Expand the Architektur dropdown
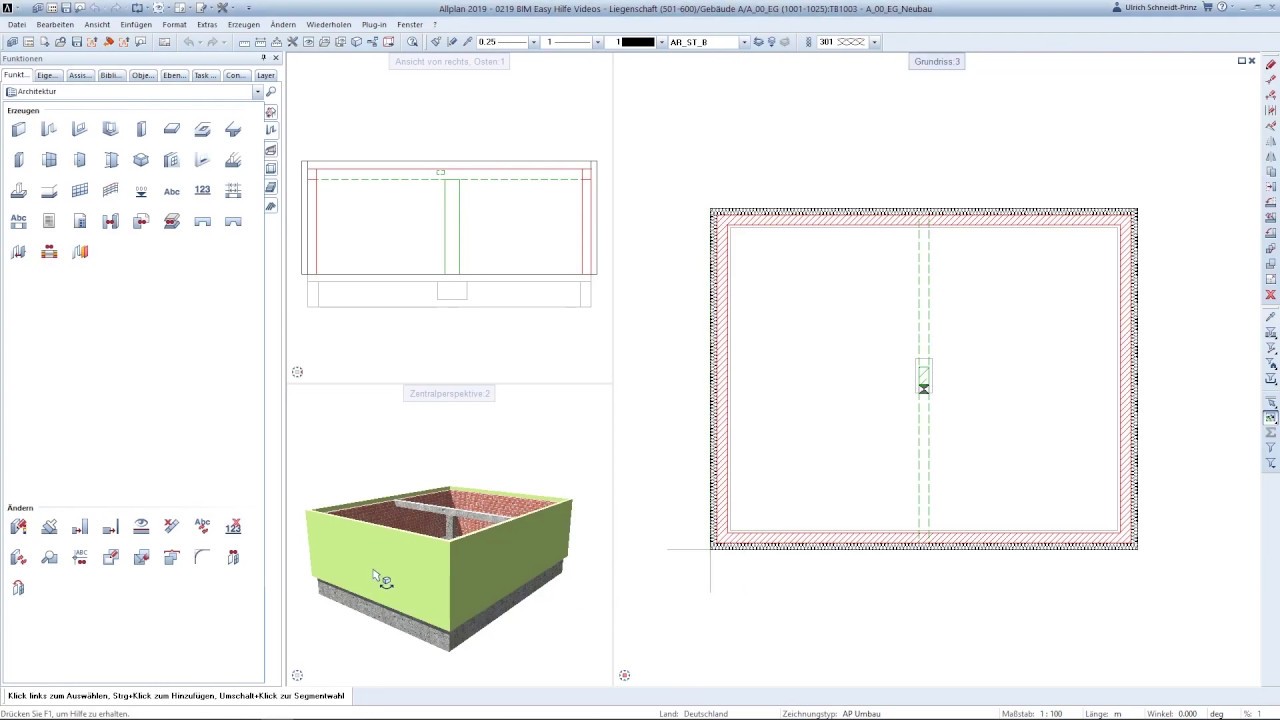The height and width of the screenshot is (720, 1280). [257, 92]
